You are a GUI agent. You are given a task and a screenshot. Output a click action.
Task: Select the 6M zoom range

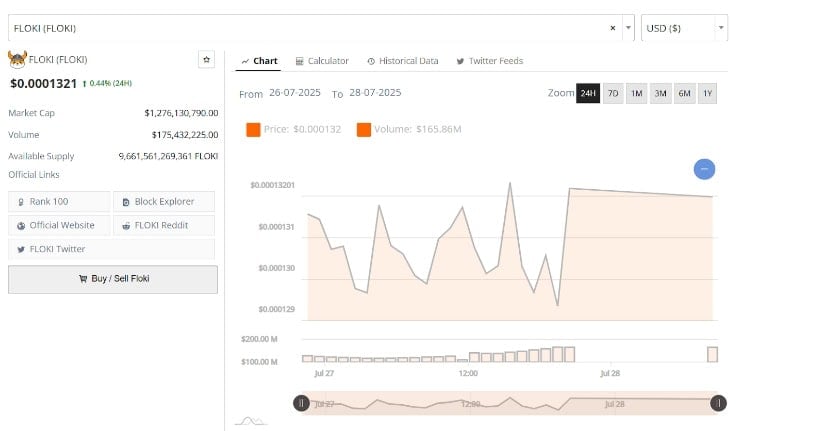click(685, 93)
